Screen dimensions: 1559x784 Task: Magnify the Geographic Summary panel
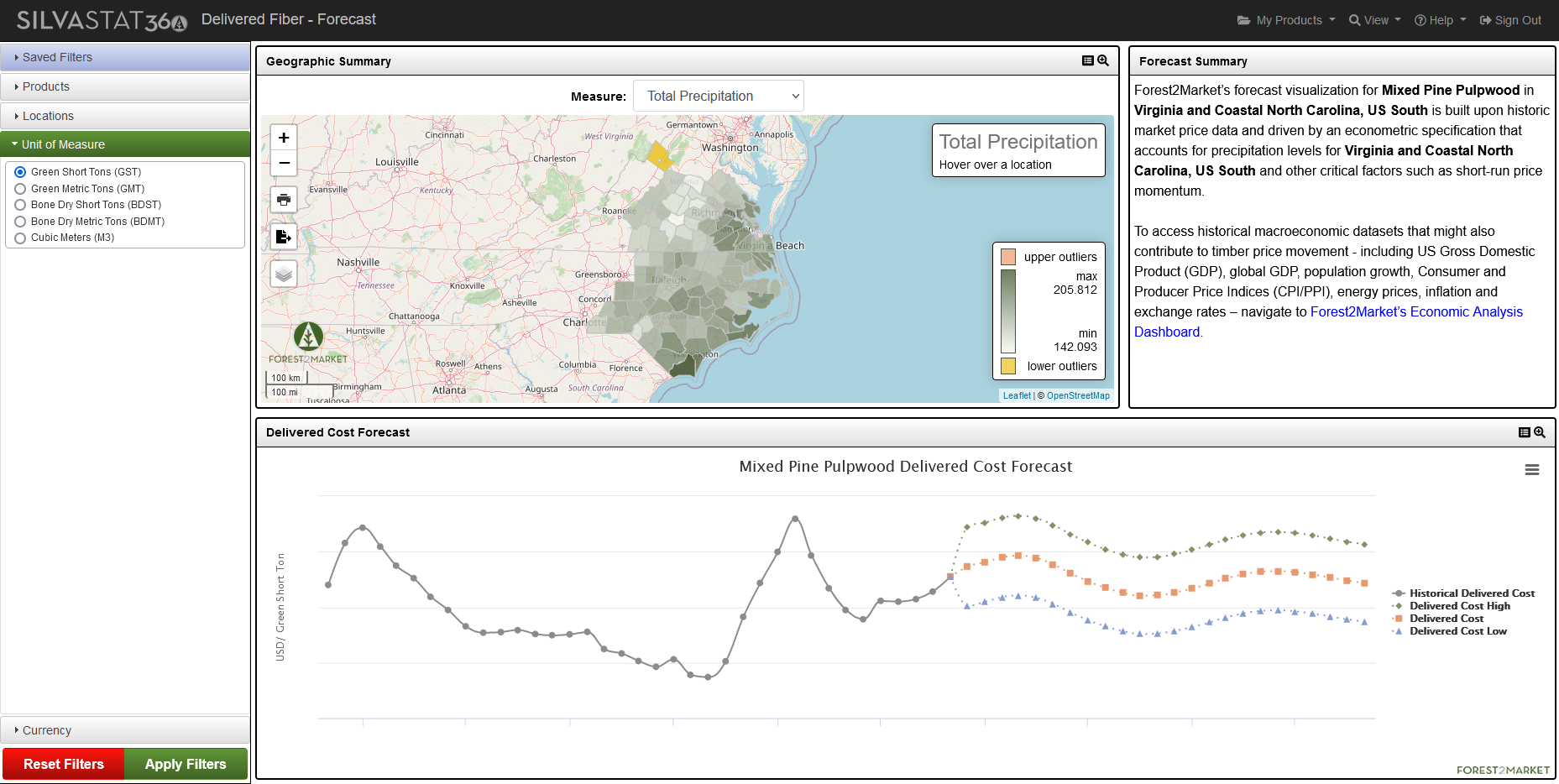tap(1103, 60)
